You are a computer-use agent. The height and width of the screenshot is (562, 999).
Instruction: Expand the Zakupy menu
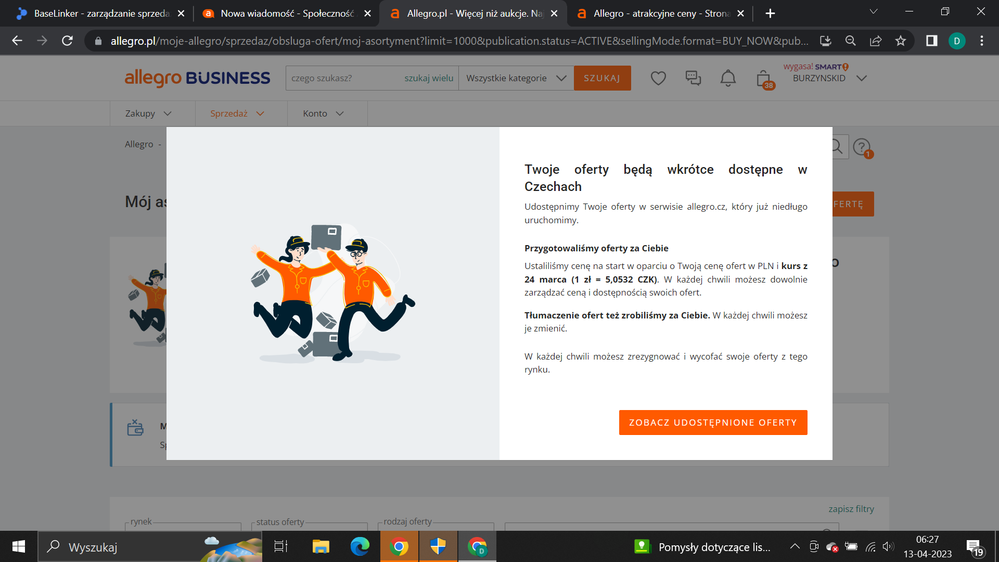tap(148, 114)
